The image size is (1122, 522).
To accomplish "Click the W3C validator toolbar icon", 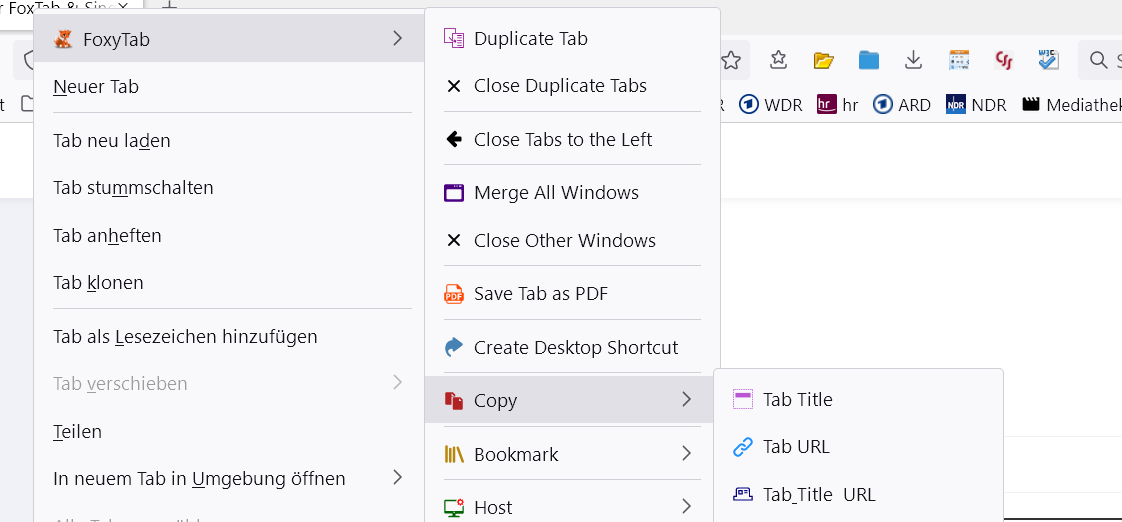I will pos(1048,61).
